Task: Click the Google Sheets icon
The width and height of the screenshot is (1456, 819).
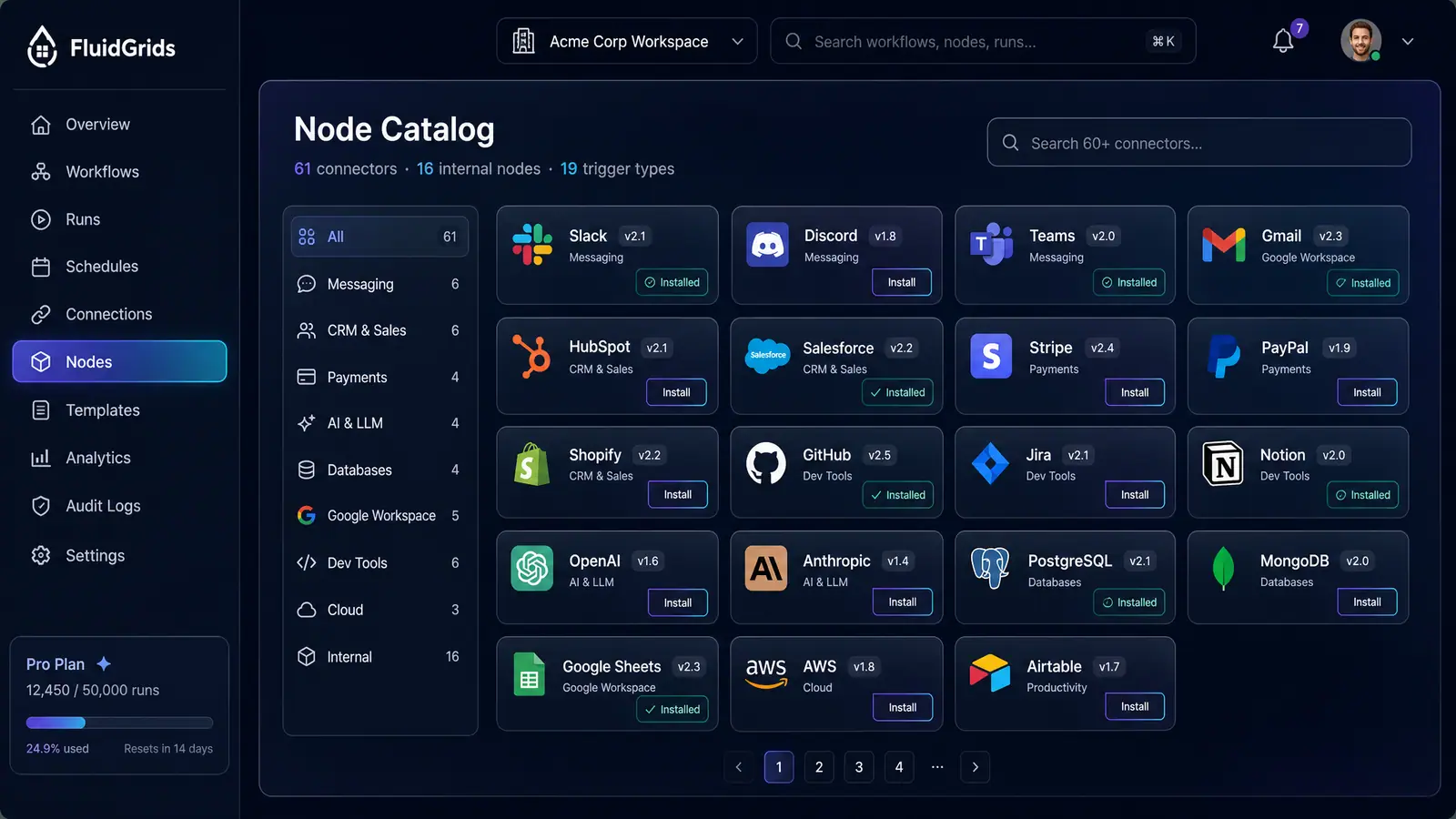Action: (530, 674)
